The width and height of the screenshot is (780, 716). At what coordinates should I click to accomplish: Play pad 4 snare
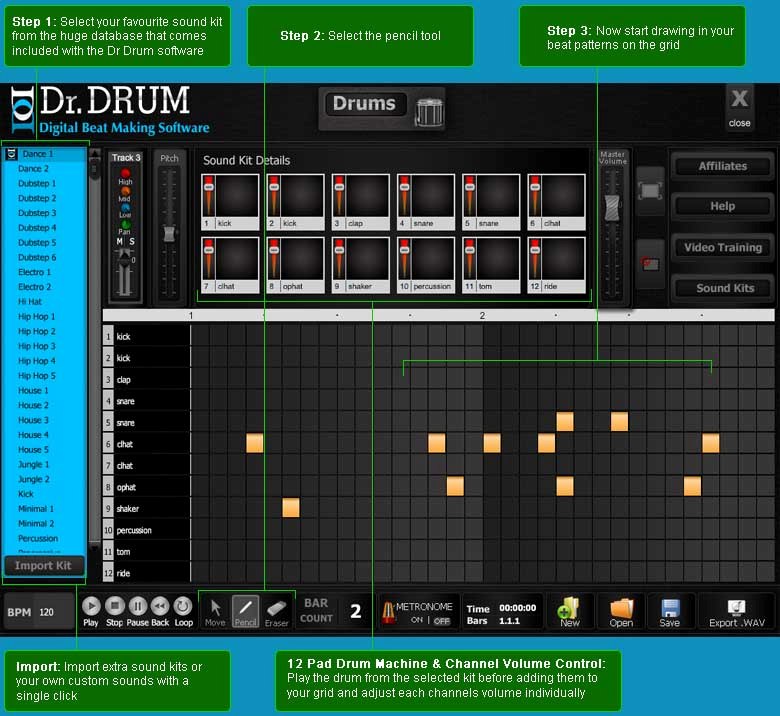point(432,196)
